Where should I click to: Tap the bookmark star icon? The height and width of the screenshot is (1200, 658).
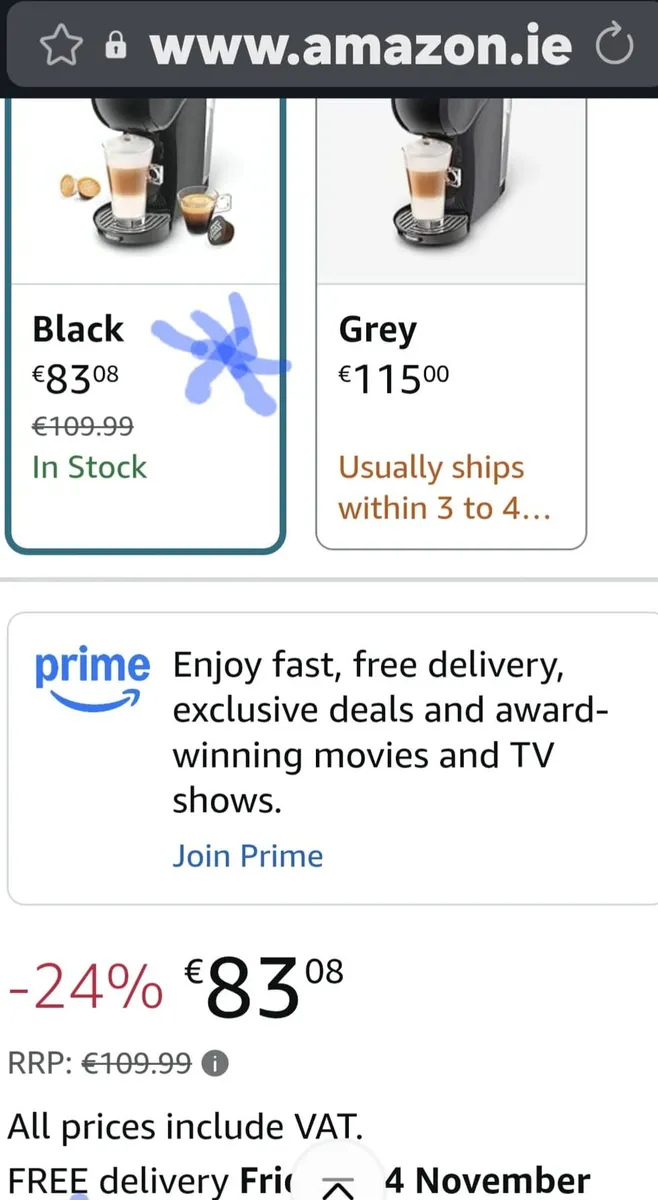coord(61,46)
